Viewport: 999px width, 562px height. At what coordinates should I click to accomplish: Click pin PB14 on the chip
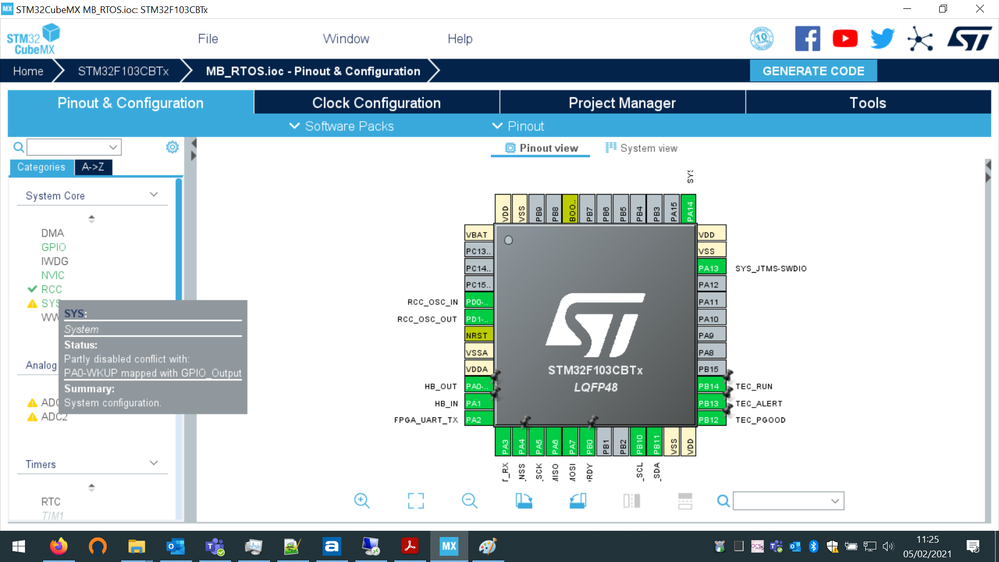[711, 386]
